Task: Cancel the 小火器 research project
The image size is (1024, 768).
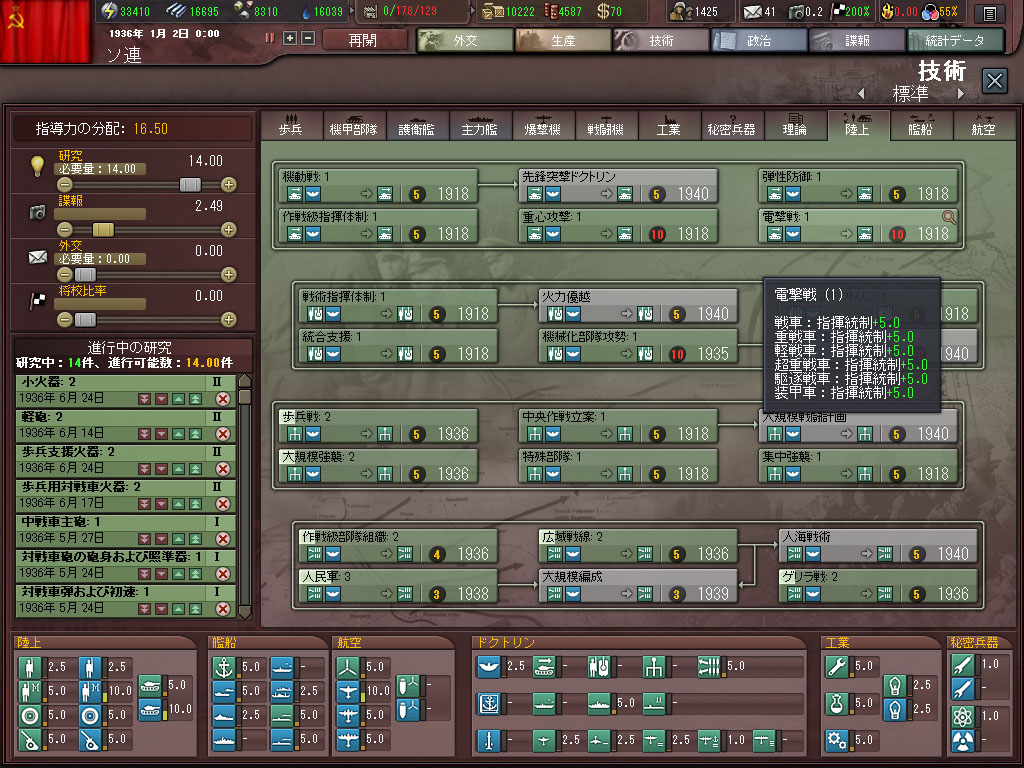Action: [x=223, y=399]
